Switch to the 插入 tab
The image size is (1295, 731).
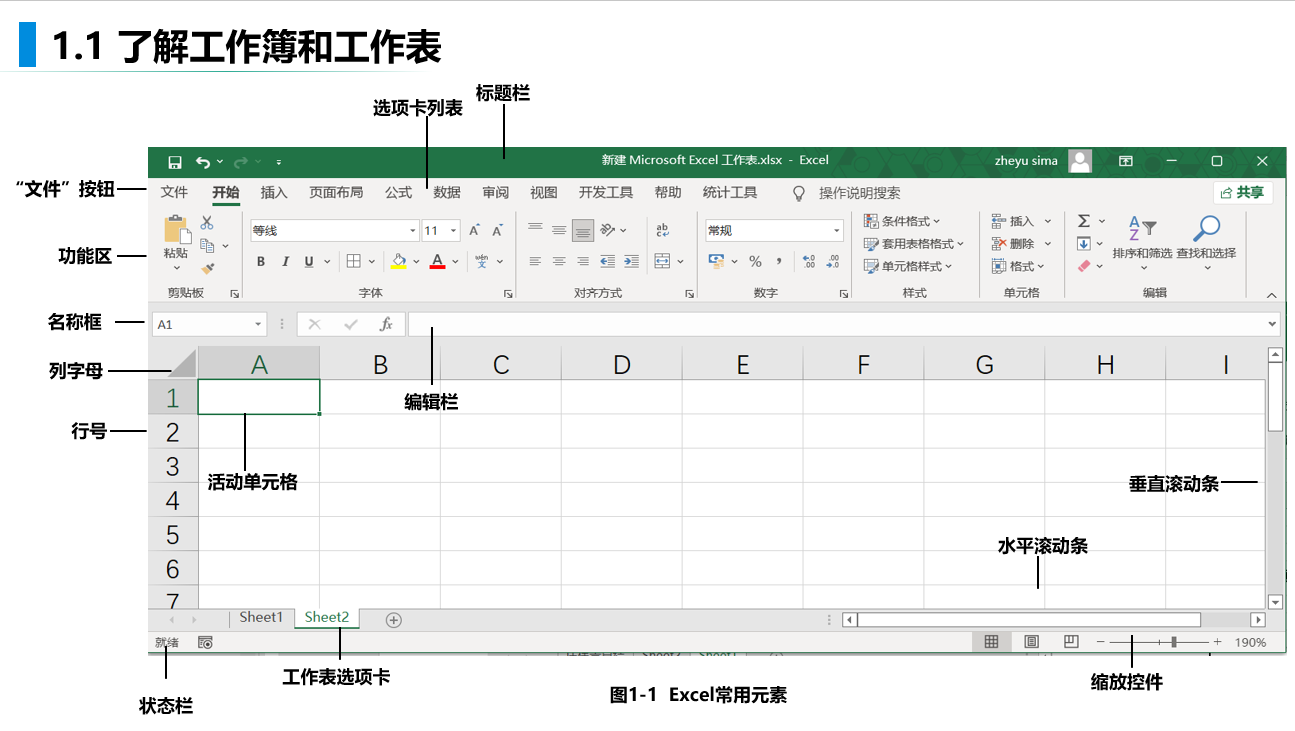coord(274,193)
